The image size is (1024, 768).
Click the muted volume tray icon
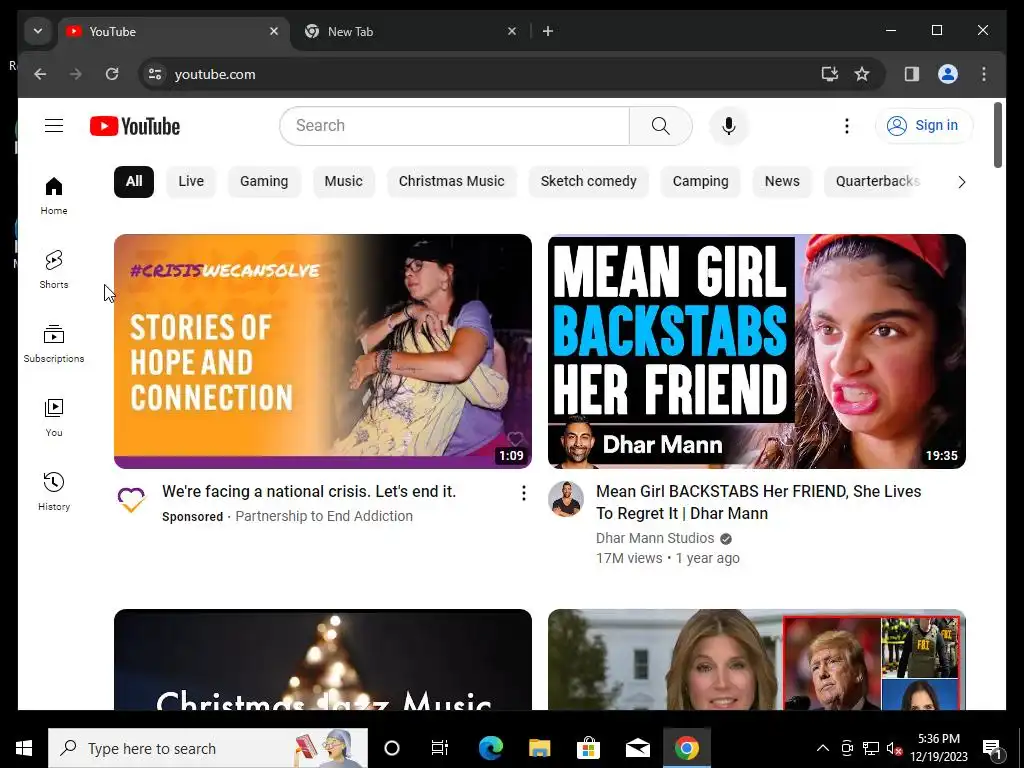[x=894, y=749]
